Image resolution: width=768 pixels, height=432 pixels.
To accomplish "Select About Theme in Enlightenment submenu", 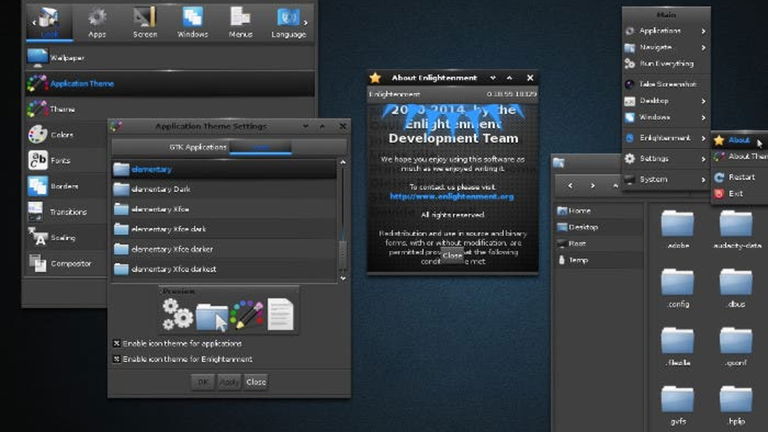I will tap(740, 156).
